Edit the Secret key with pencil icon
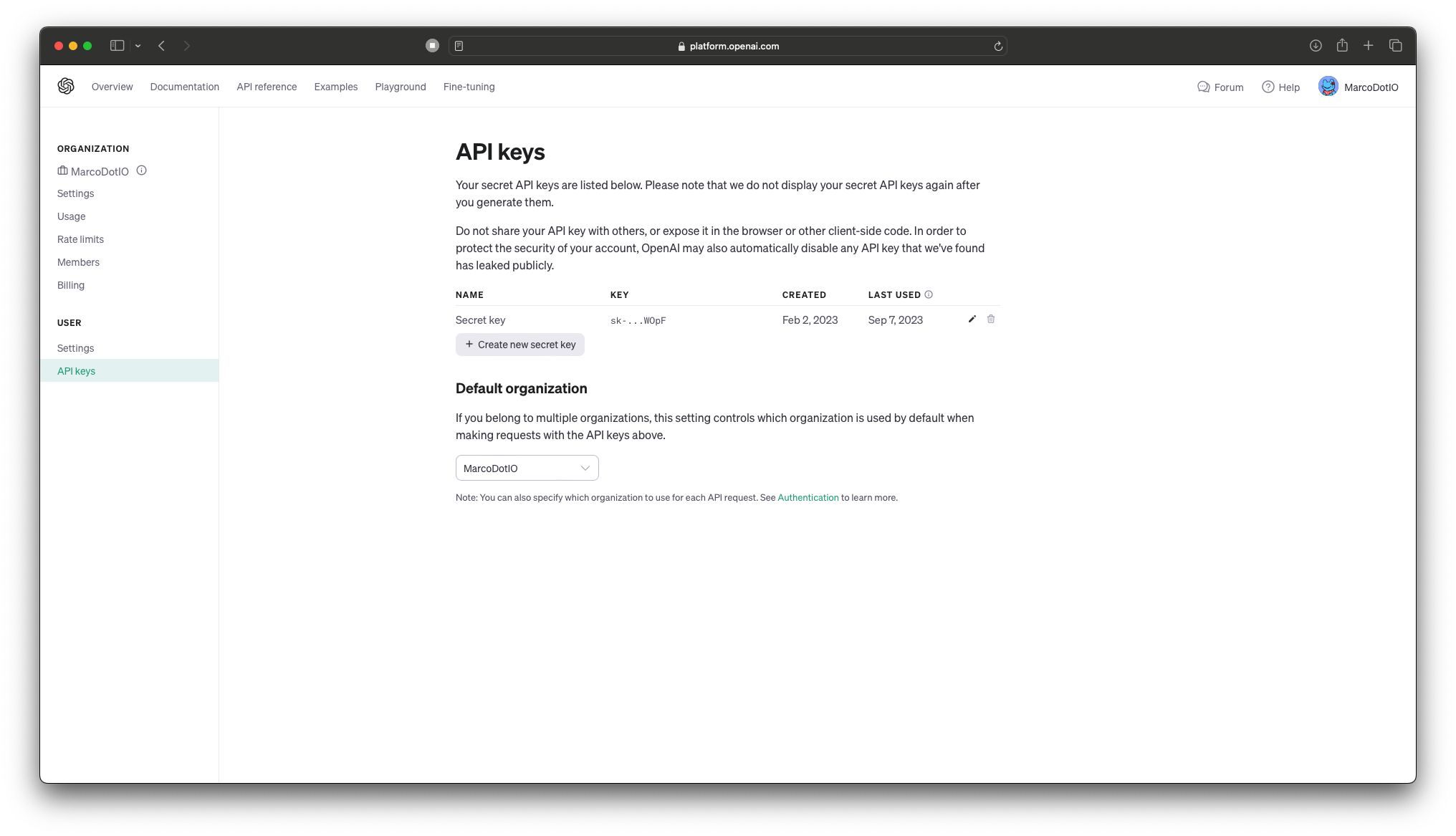Viewport: 1456px width, 836px height. point(972,319)
